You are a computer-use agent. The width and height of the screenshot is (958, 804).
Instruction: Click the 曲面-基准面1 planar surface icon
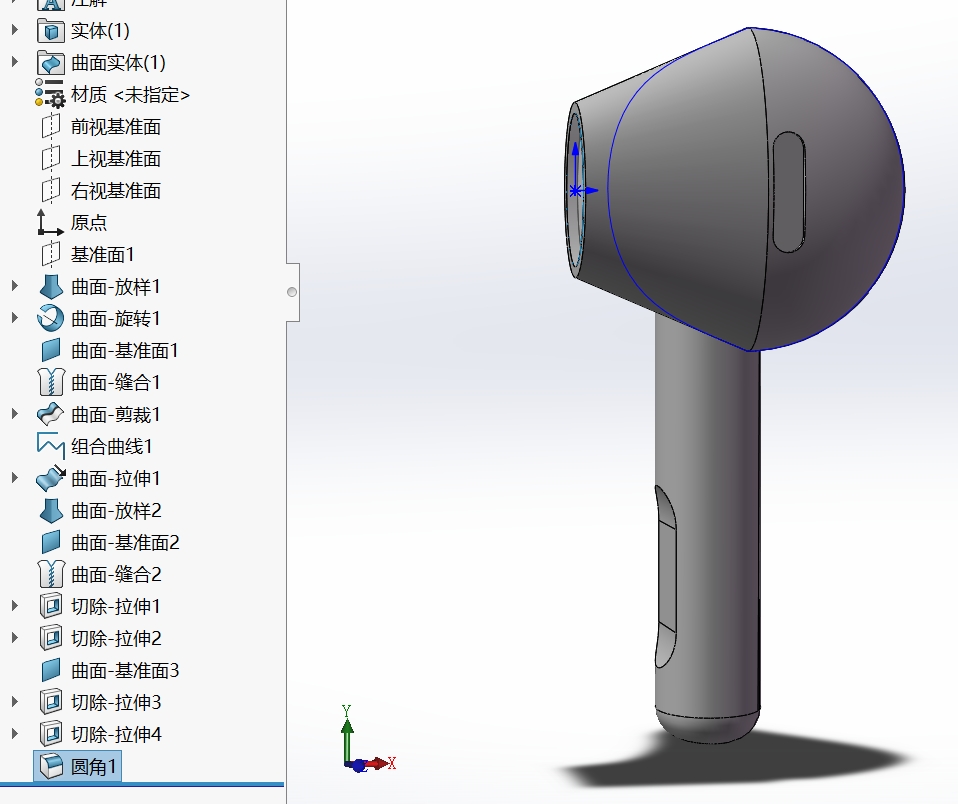click(51, 350)
